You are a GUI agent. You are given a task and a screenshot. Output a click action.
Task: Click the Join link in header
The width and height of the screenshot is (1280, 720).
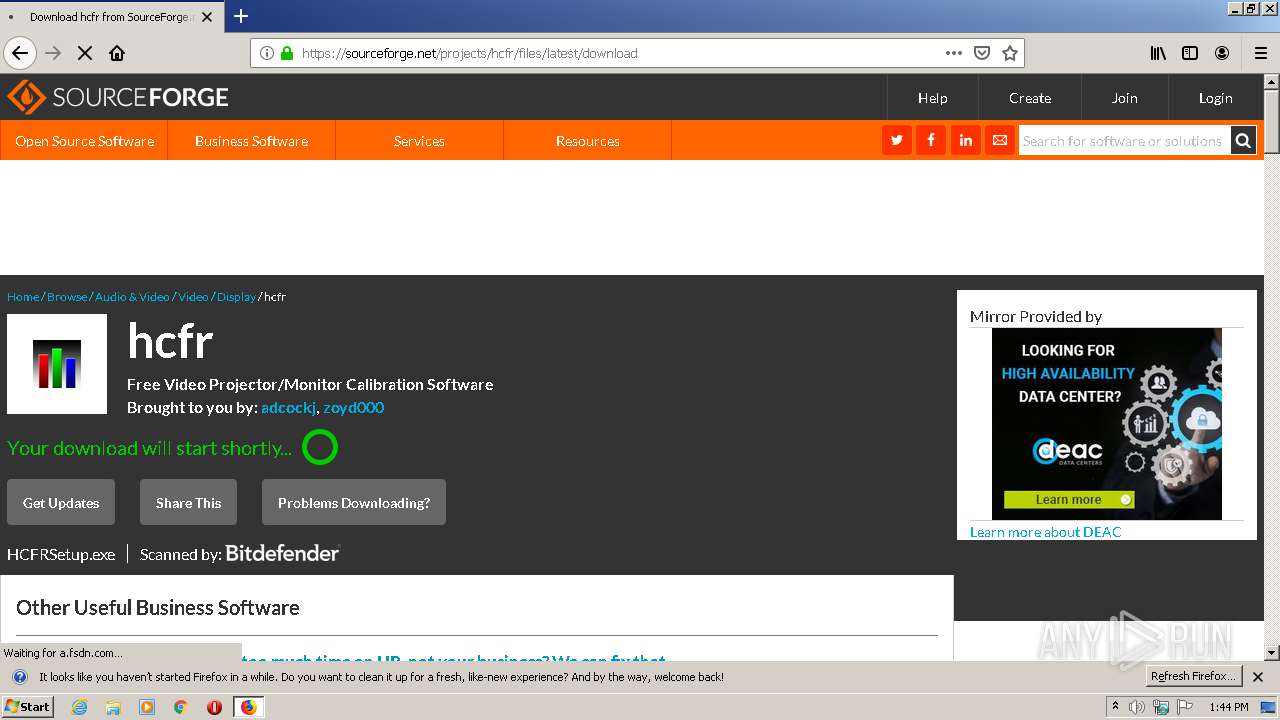[x=1125, y=98]
